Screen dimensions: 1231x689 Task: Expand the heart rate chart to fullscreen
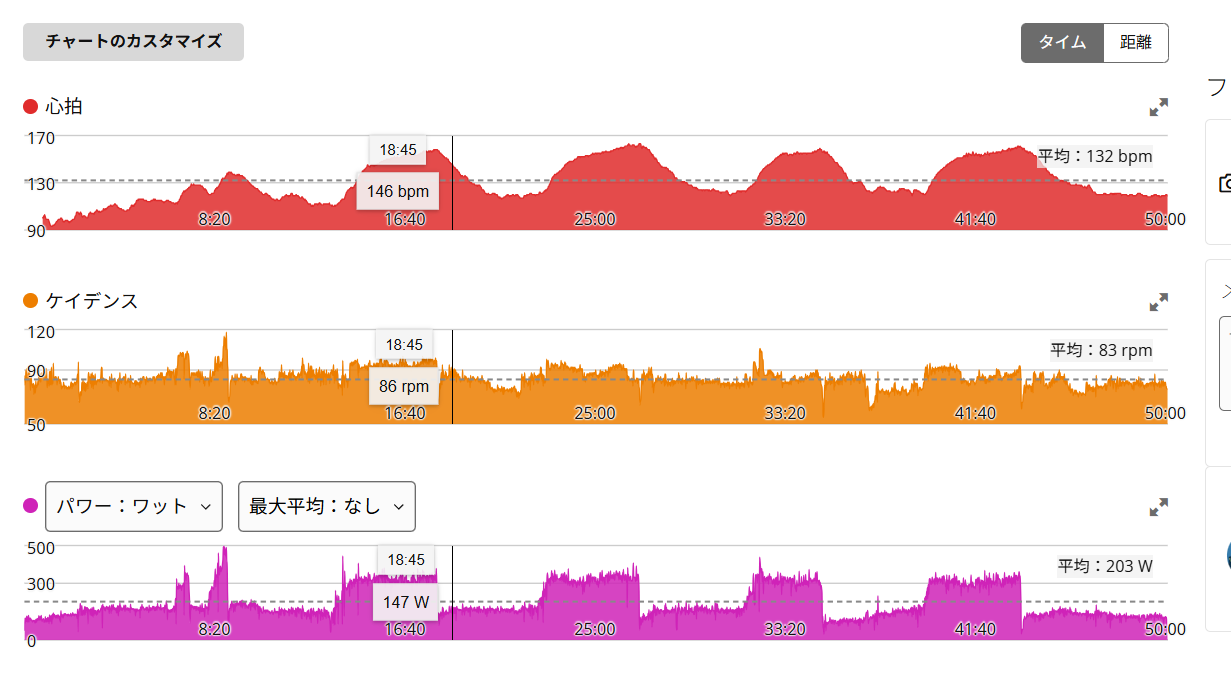[x=1158, y=107]
